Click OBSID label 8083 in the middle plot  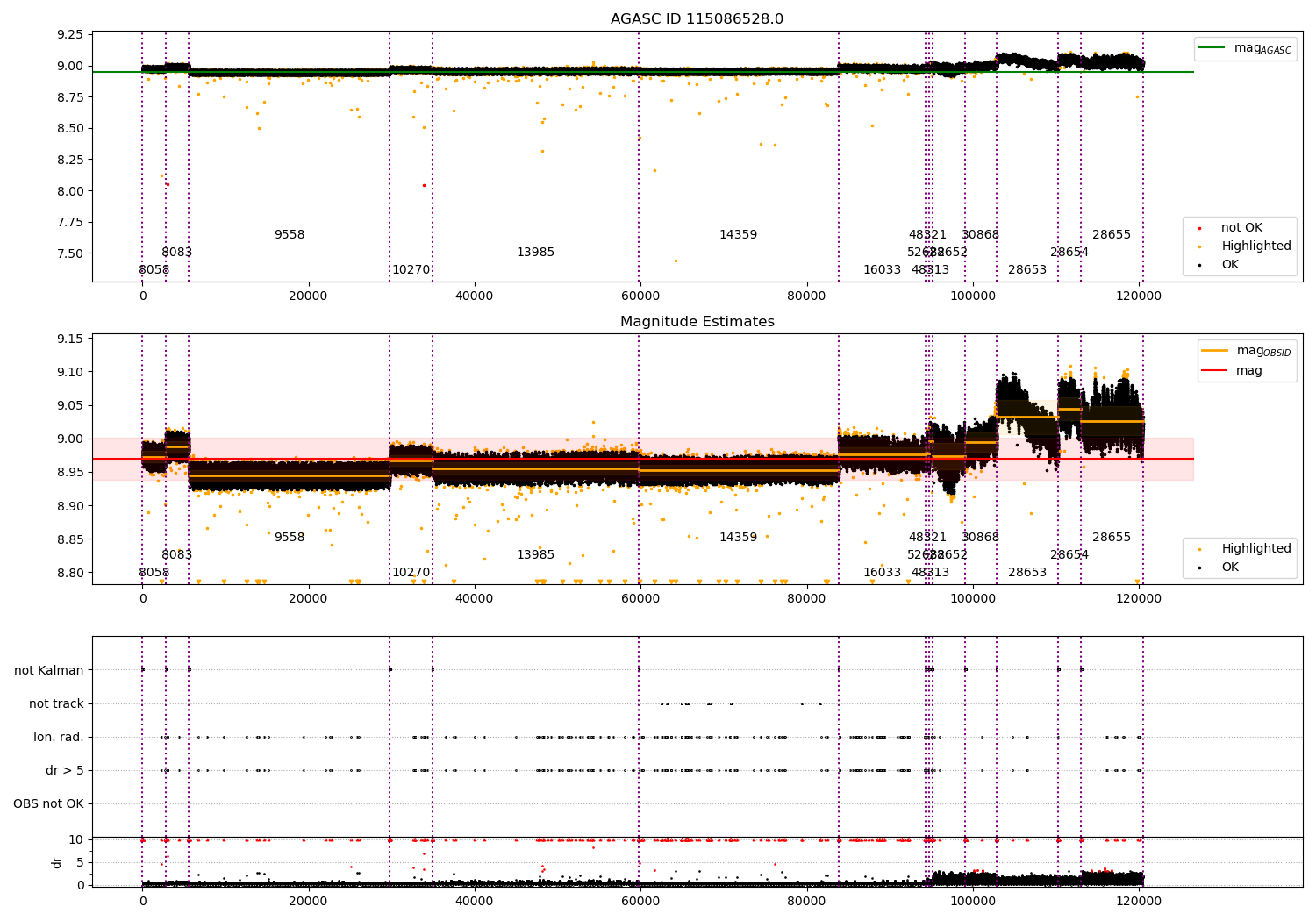coord(176,555)
